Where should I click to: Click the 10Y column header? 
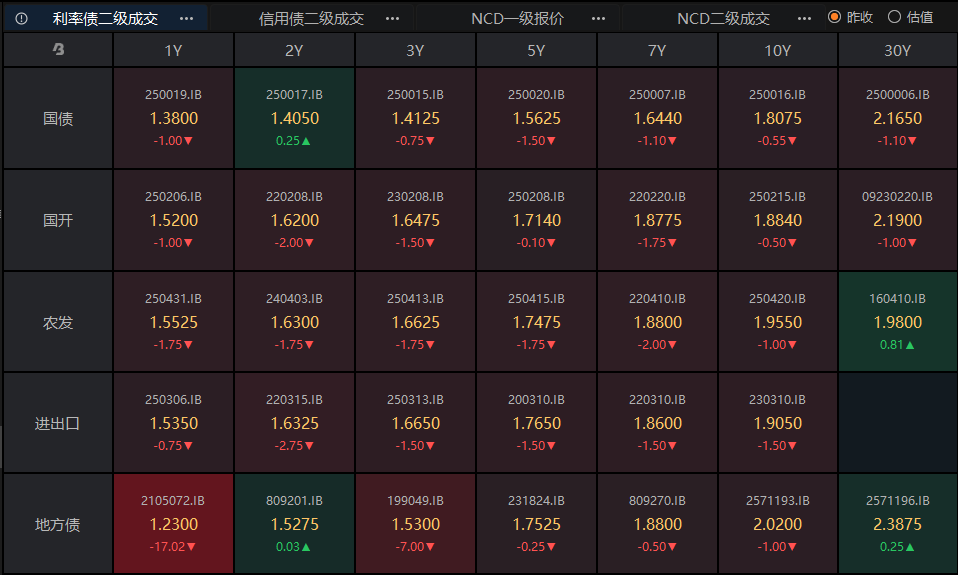[x=777, y=50]
